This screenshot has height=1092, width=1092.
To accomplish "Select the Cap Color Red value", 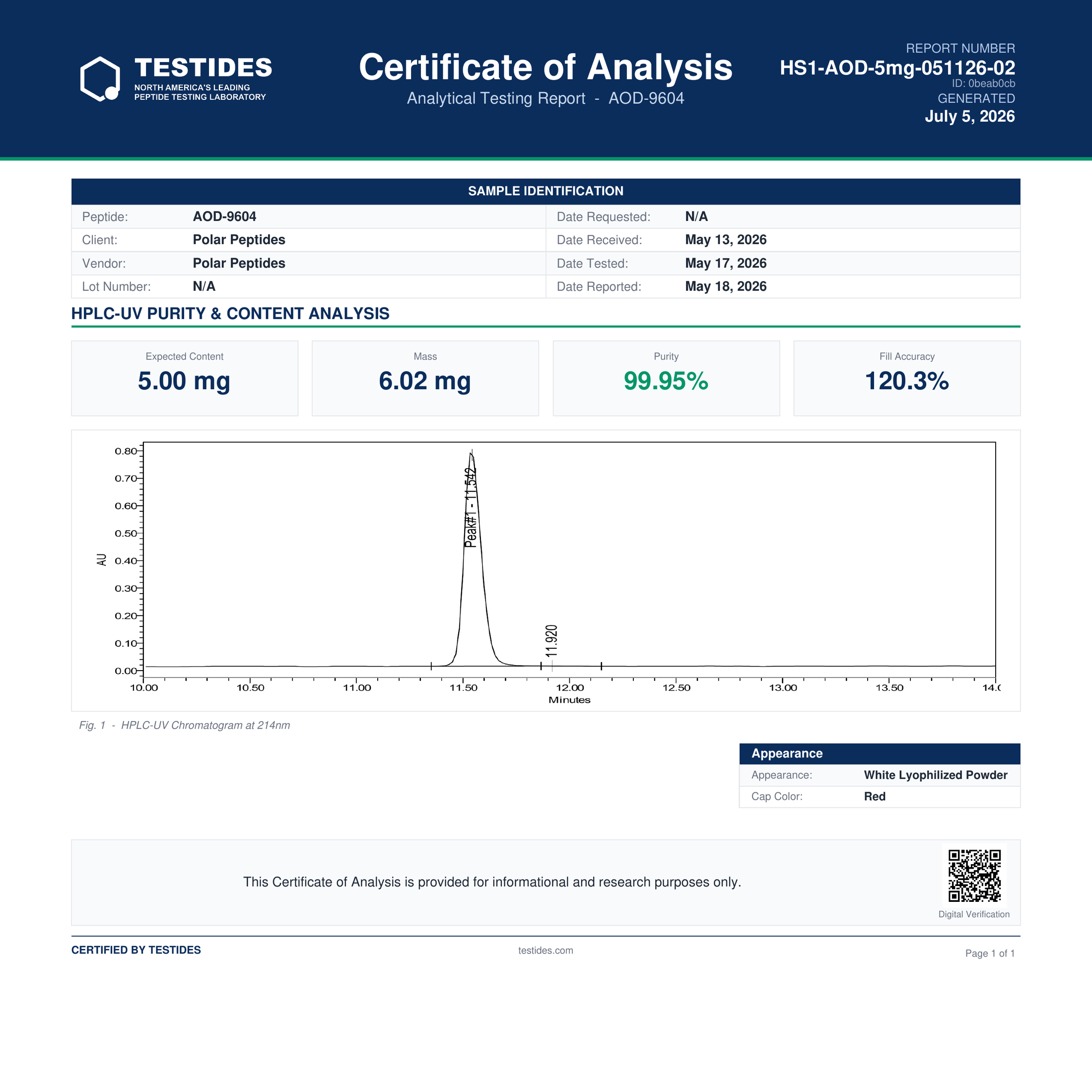I will [x=875, y=796].
